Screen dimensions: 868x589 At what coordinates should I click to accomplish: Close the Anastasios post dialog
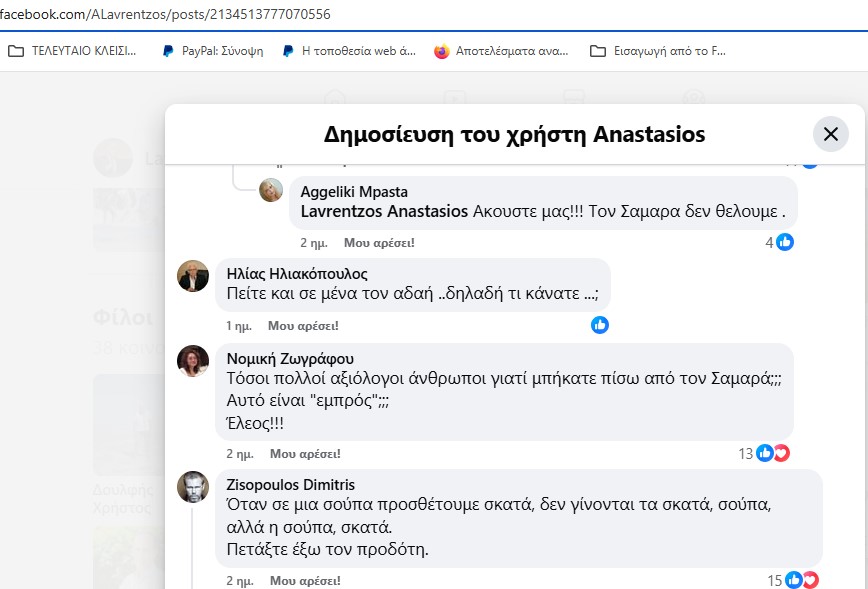(830, 134)
